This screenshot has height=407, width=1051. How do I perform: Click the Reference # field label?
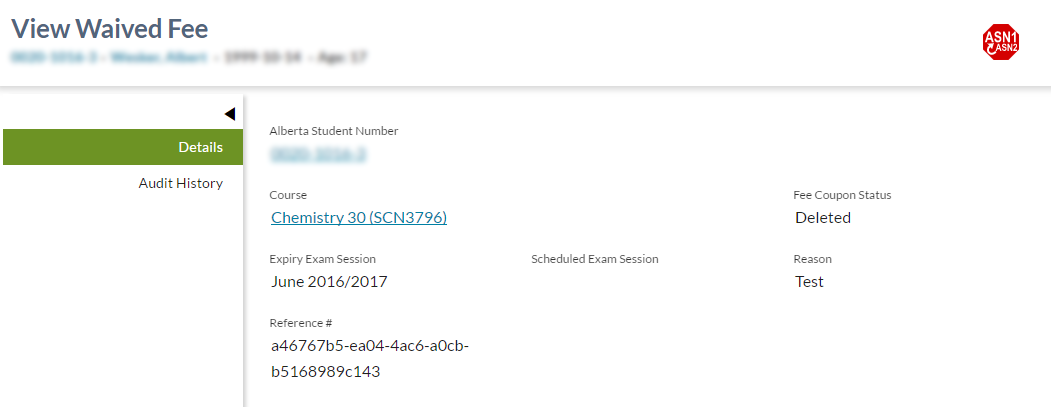(x=301, y=323)
